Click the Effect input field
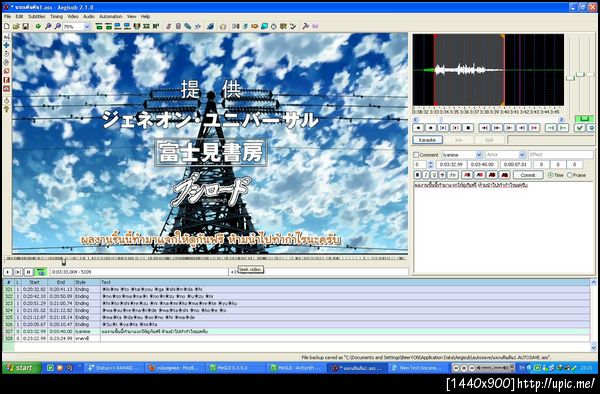The height and width of the screenshot is (394, 600). click(561, 155)
